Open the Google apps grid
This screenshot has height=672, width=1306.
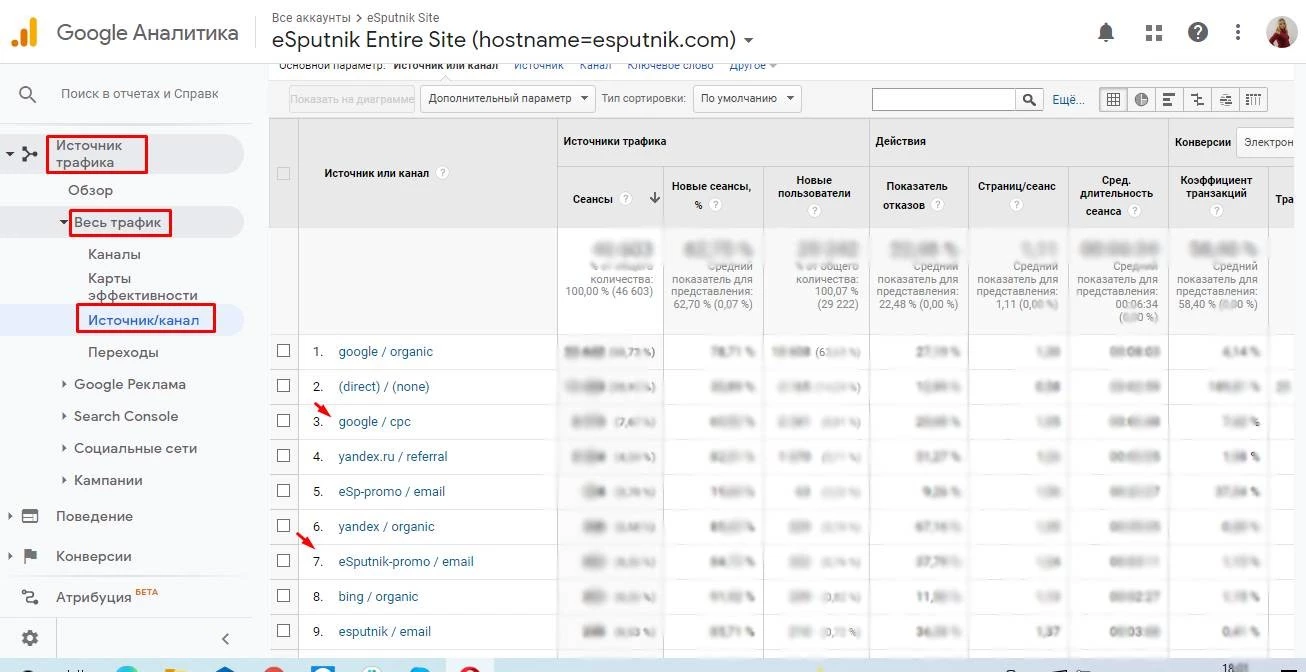tap(1154, 32)
